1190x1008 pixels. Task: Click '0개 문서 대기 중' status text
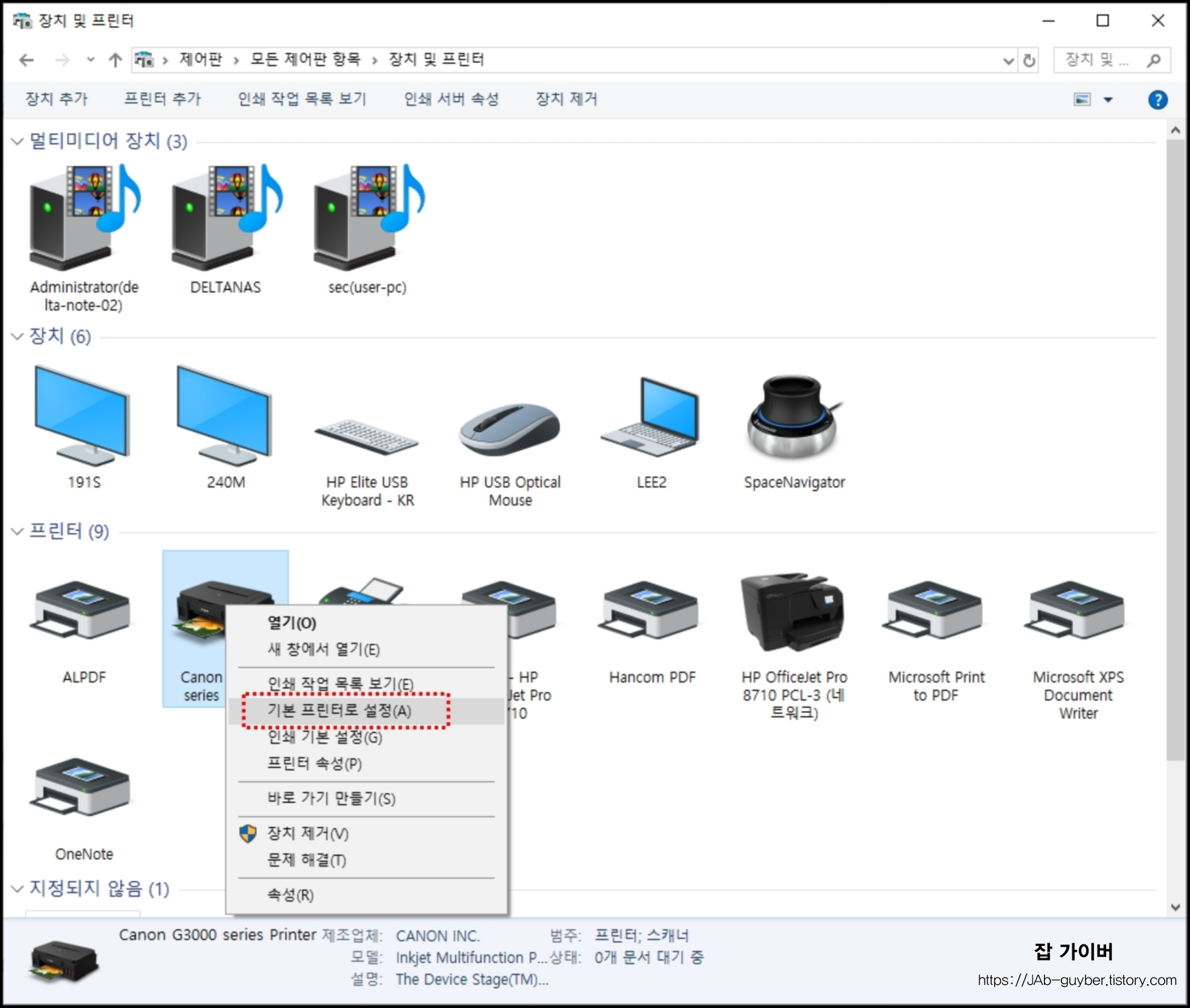click(x=649, y=958)
